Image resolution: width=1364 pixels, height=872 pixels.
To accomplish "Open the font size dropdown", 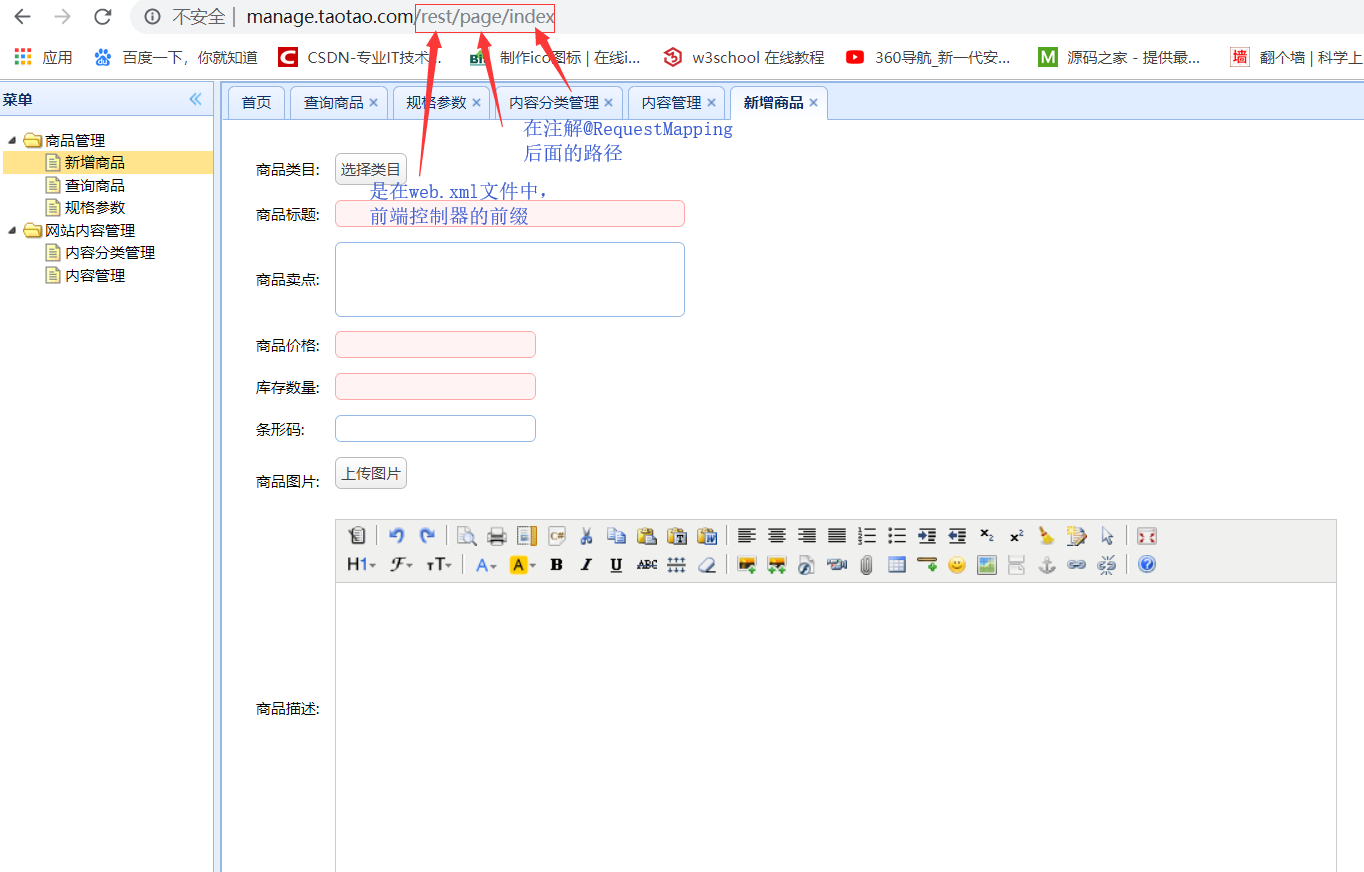I will tap(436, 565).
